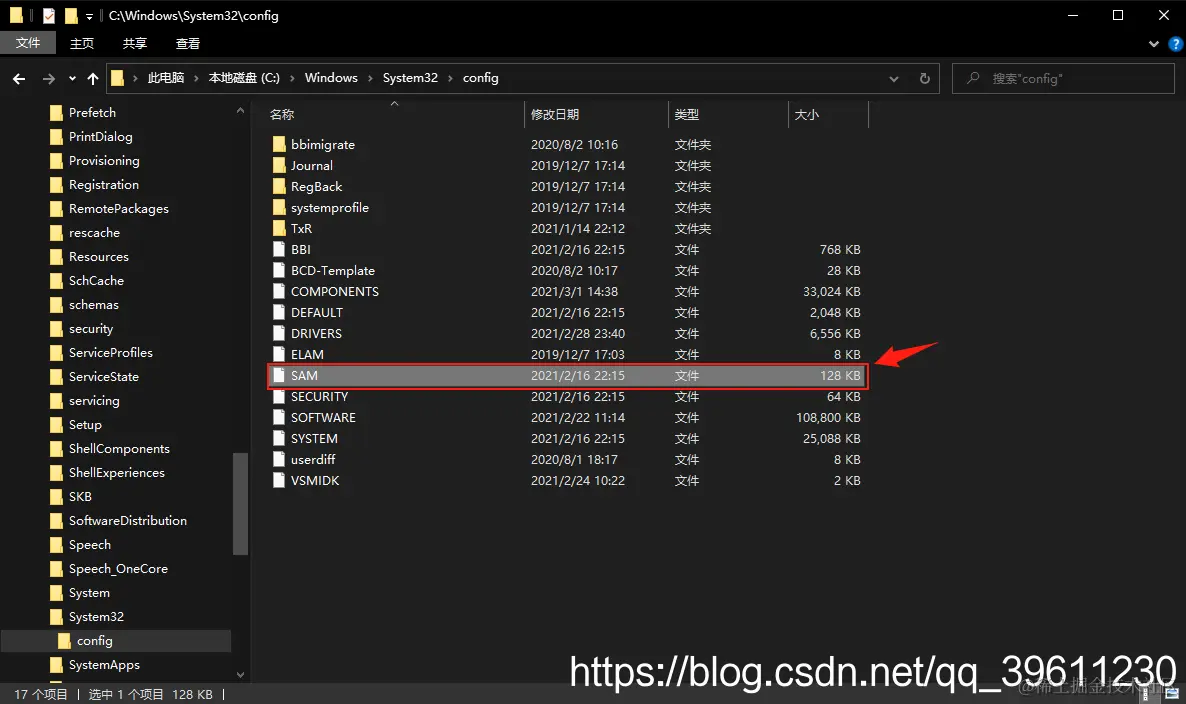
Task: Click the navigation pane scroll up arrow
Action: (241, 110)
